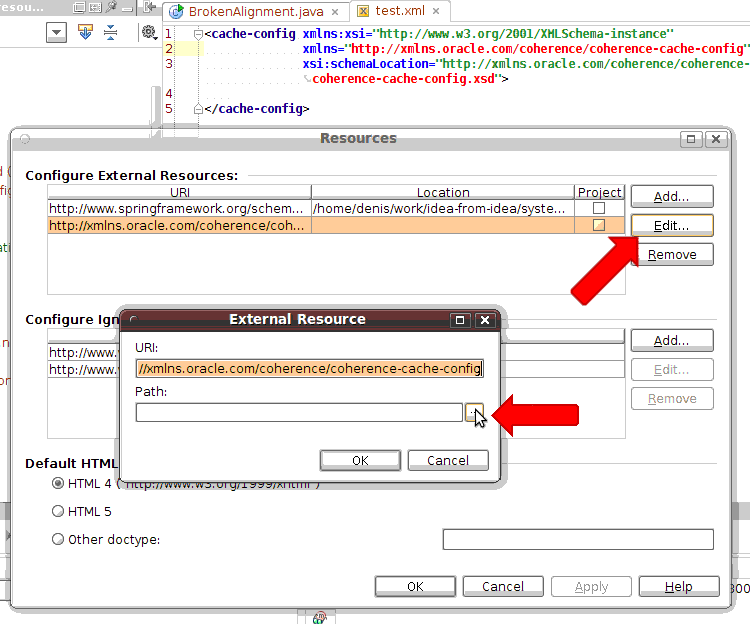Image resolution: width=750 pixels, height=624 pixels.
Task: Select second http://www ignored resource row
Action: click(83, 369)
